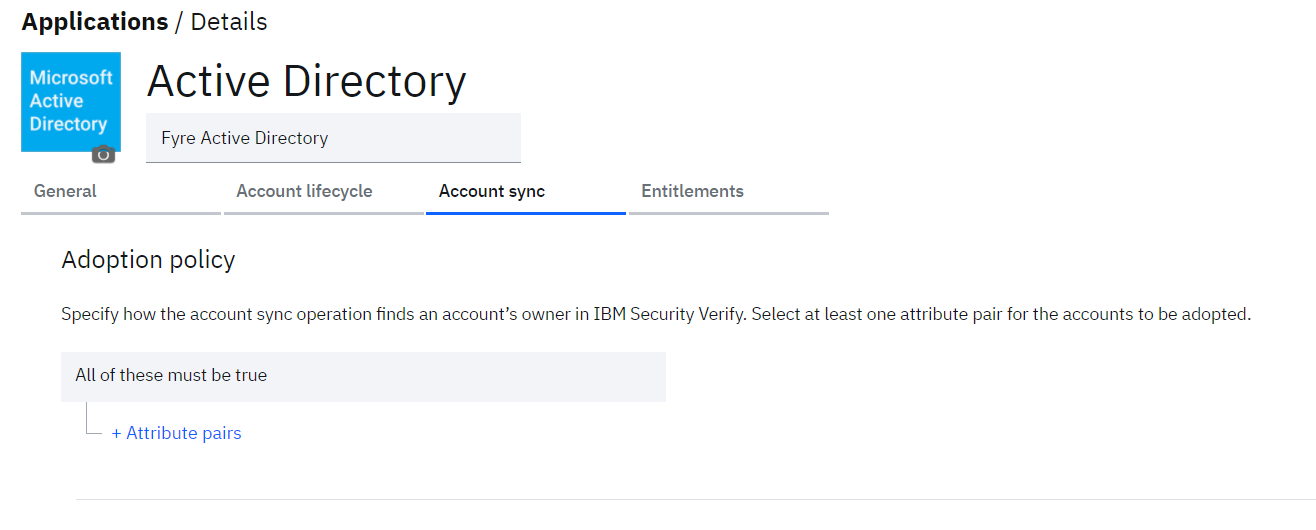Screen dimensions: 1316x530
Task: Click the Adoption policy heading
Action: 148,260
